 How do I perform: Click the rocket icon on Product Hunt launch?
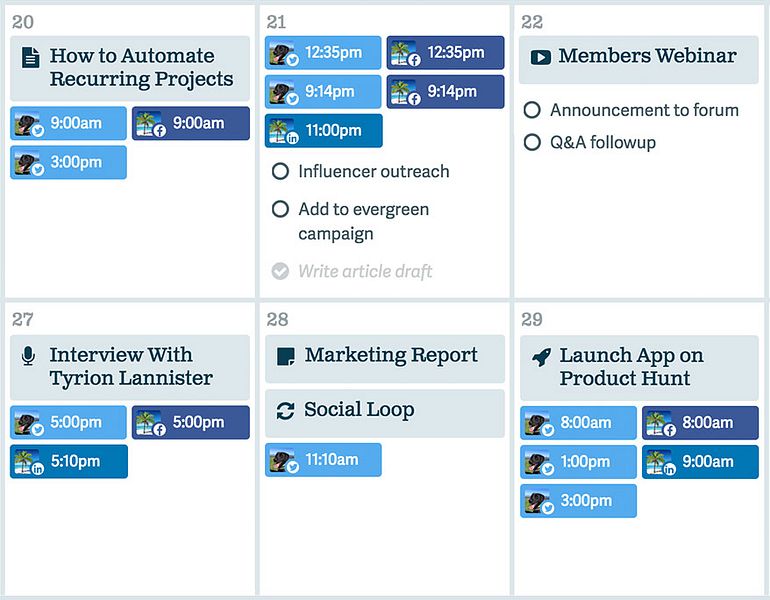click(542, 357)
